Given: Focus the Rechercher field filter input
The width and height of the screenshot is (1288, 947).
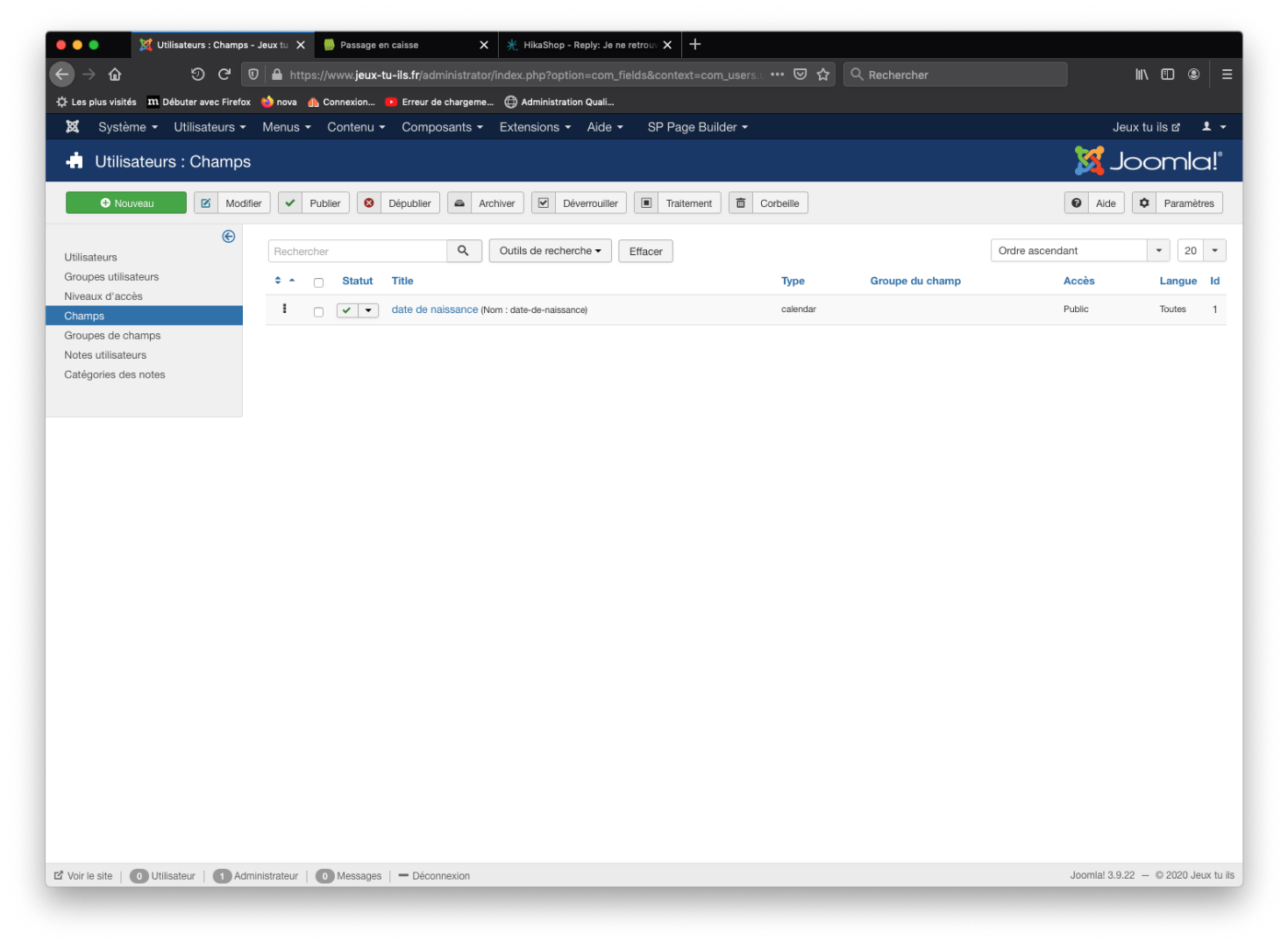Looking at the screenshot, I should (358, 251).
